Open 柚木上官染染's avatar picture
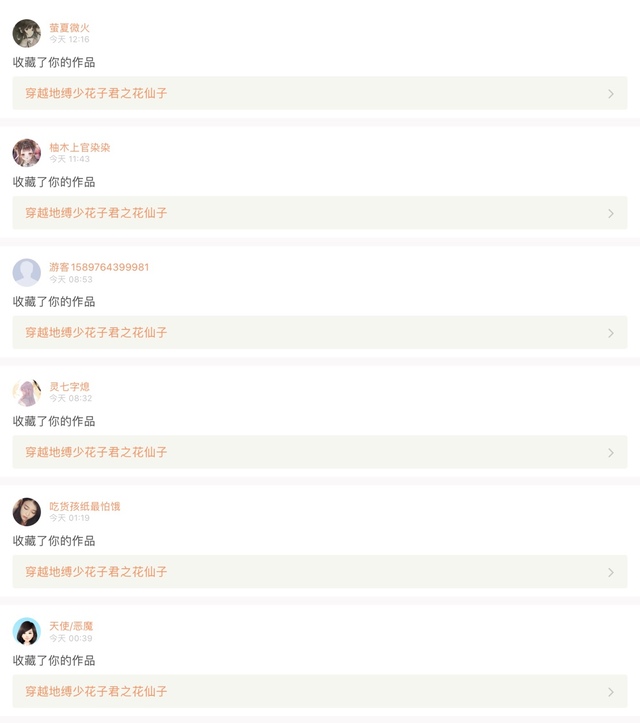640x723 pixels. [27, 153]
